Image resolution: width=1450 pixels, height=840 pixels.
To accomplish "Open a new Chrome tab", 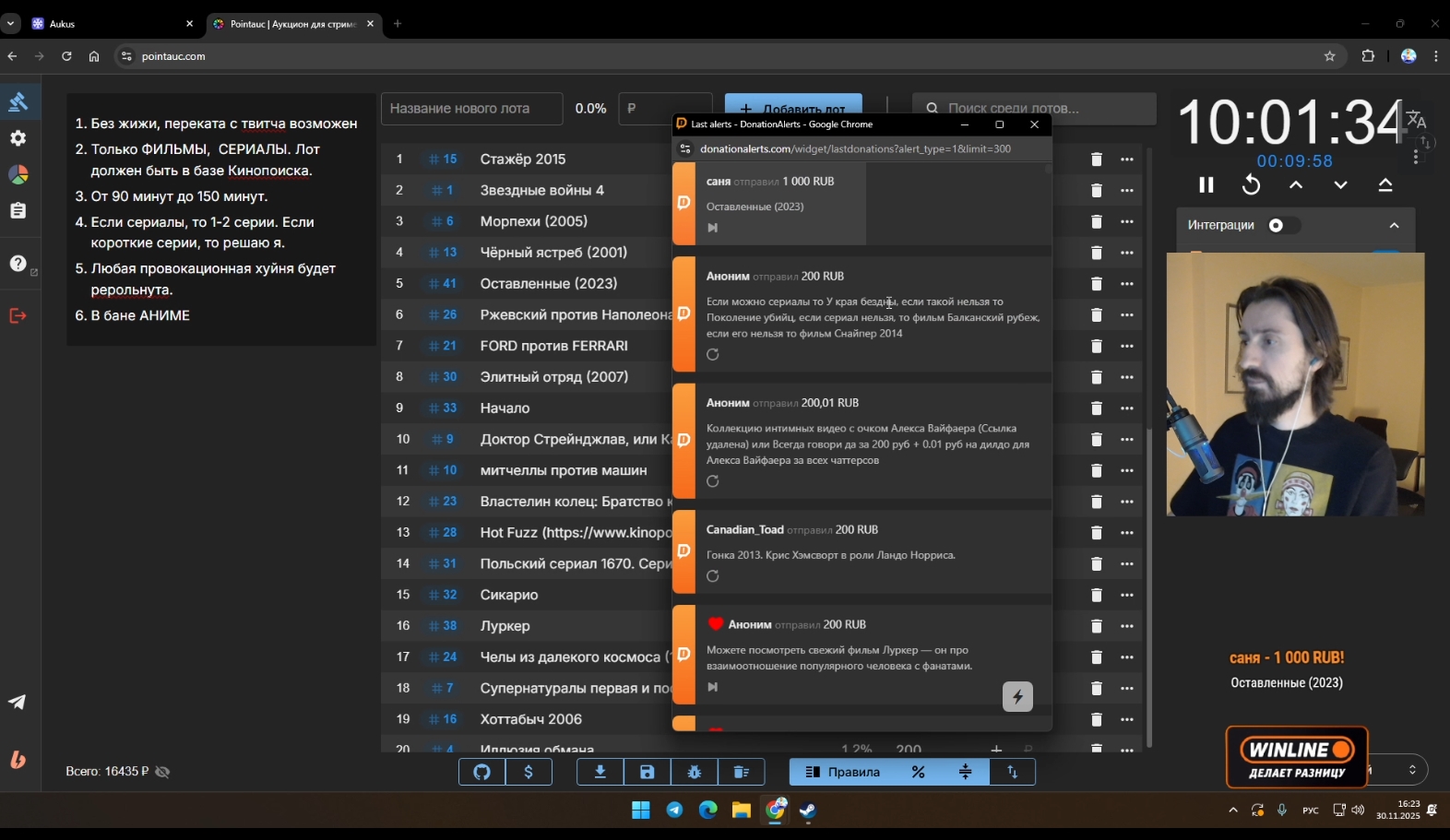I will pos(398,24).
